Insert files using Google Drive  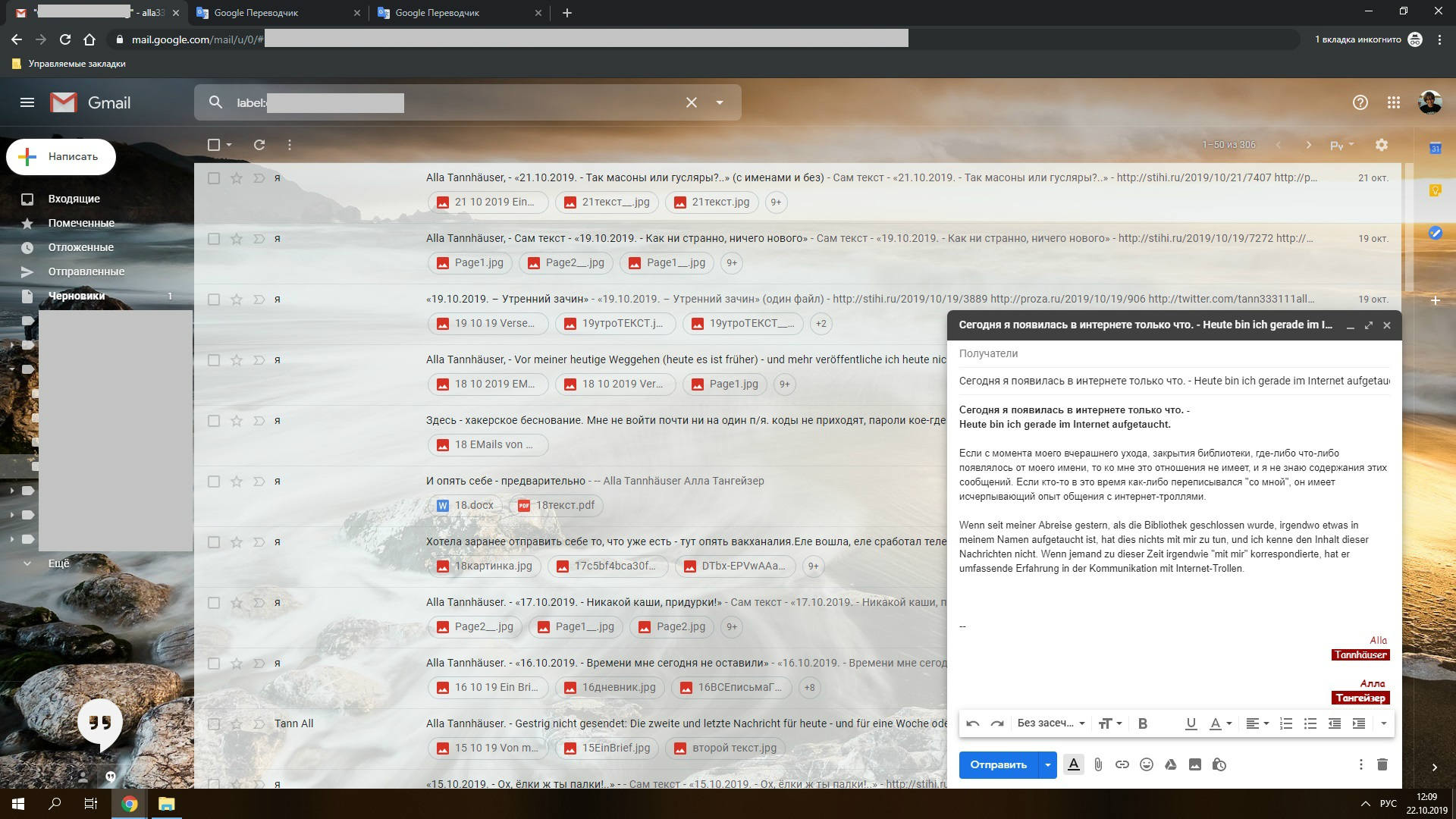pos(1171,764)
